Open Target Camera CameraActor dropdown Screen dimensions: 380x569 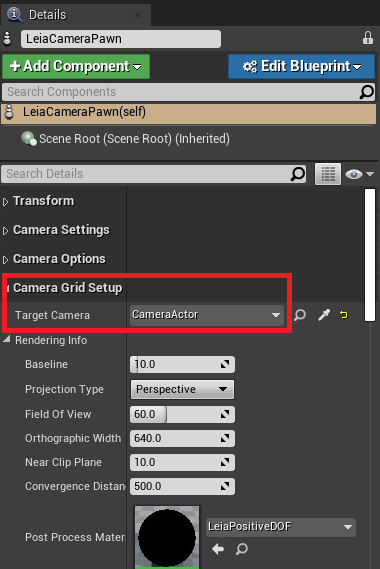click(207, 315)
